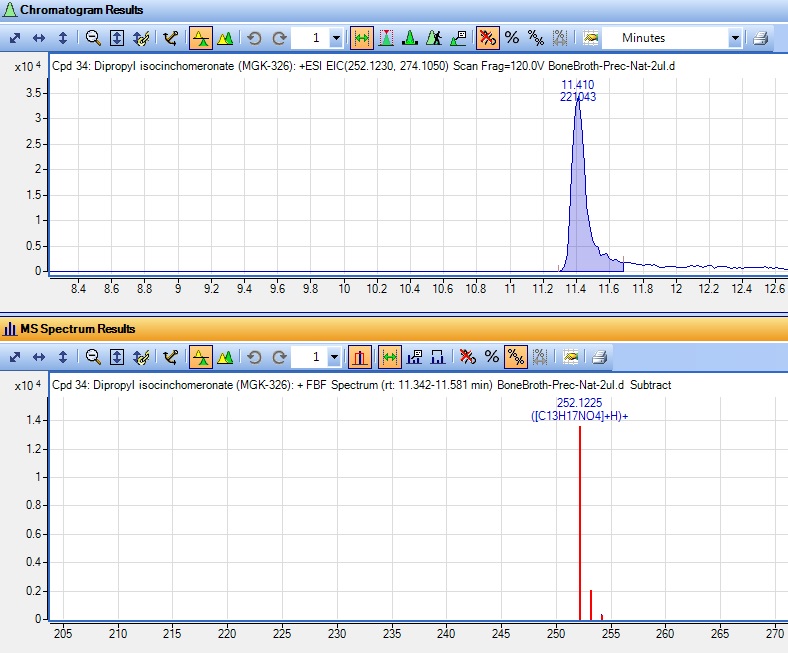Click the redo arrow in MS Spectrum toolbar
The image size is (788, 653).
point(279,356)
